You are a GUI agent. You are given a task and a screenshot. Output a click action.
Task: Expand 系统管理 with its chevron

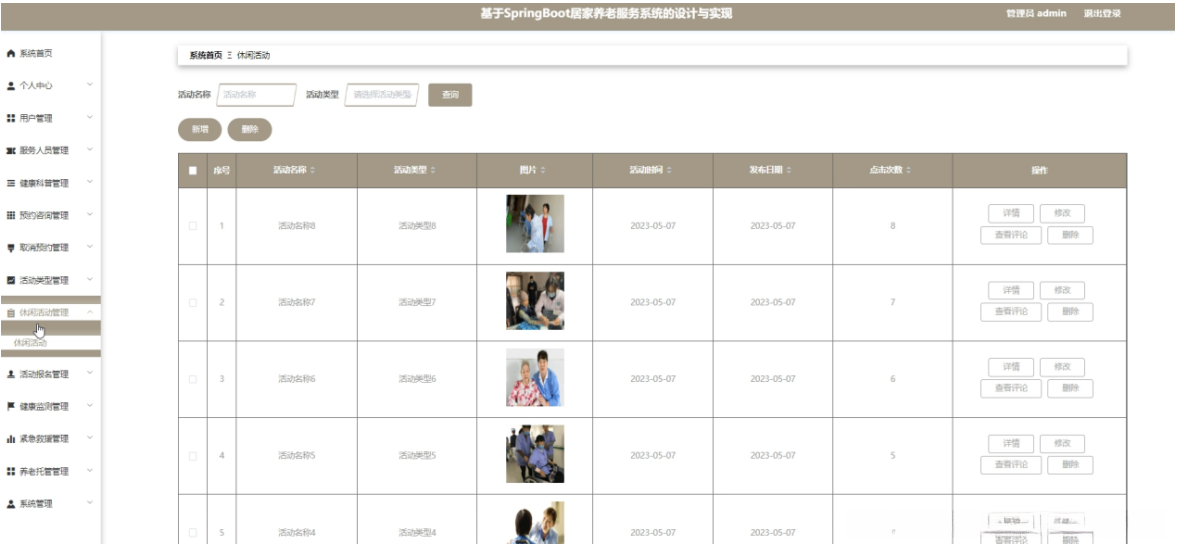[x=89, y=503]
